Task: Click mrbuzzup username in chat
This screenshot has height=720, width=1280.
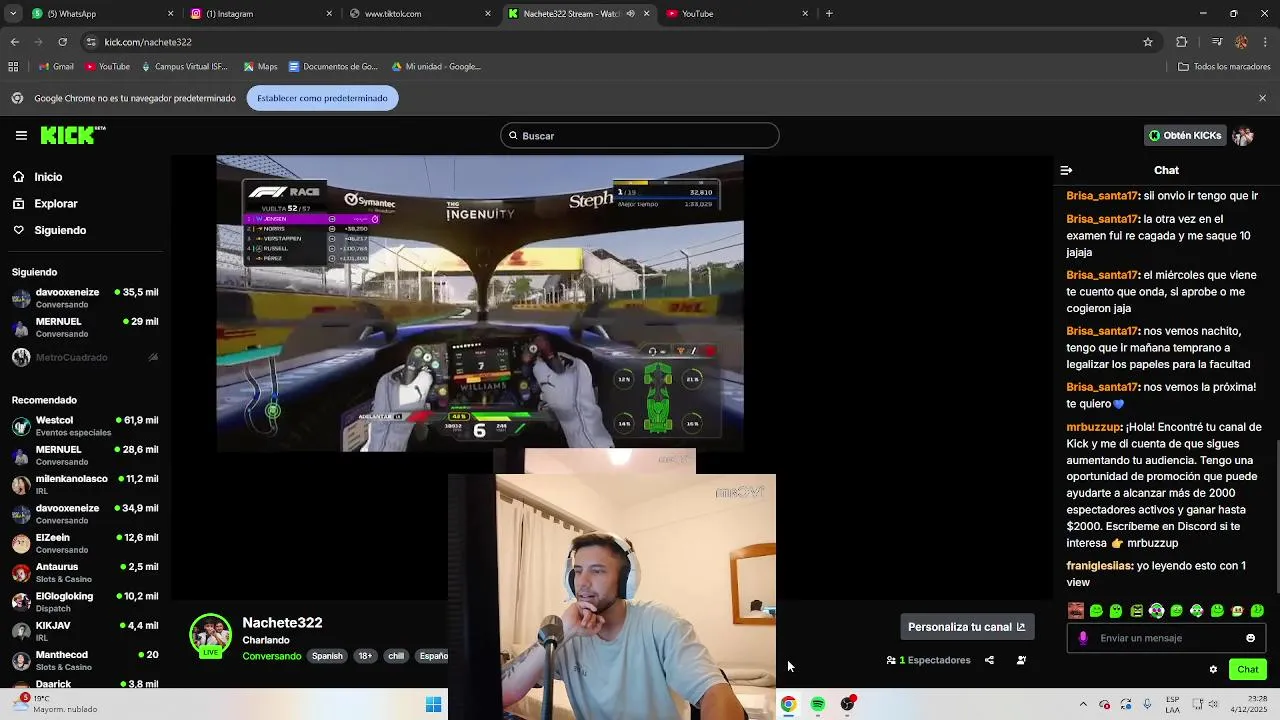Action: [1093, 427]
